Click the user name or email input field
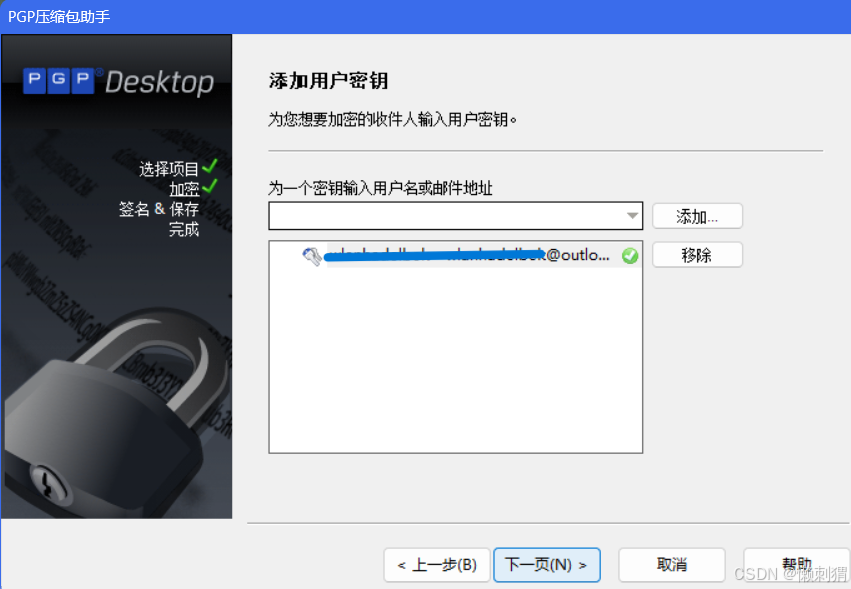Viewport: 851px width, 589px height. (455, 216)
